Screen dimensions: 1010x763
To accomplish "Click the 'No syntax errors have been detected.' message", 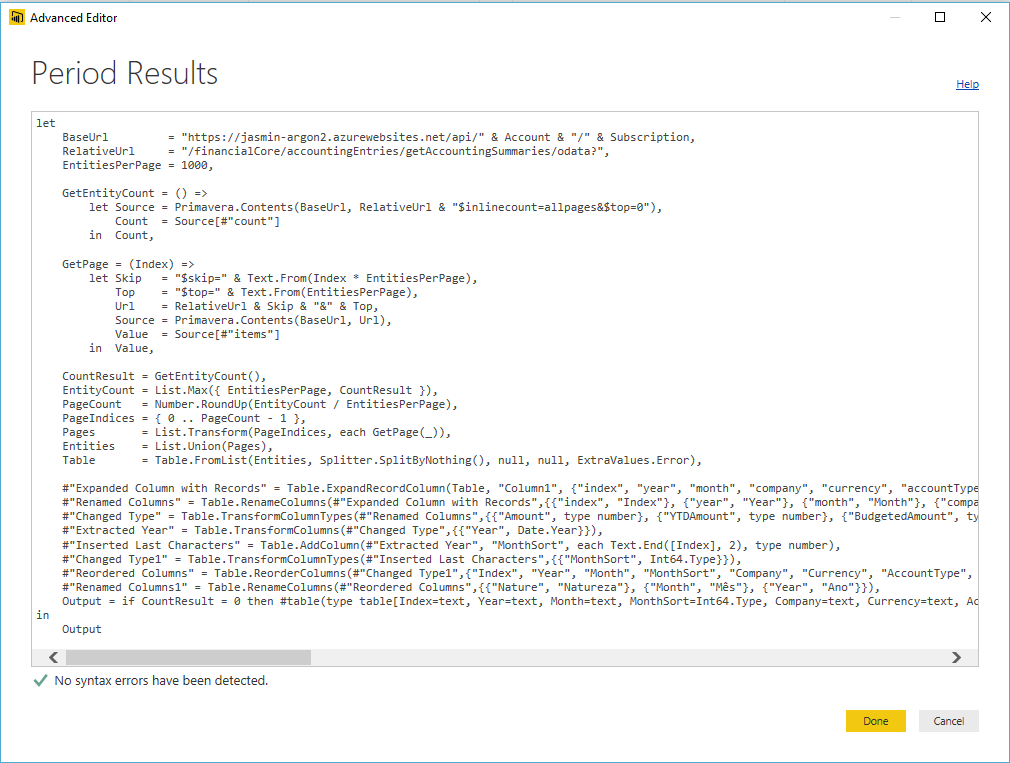I will click(x=161, y=681).
